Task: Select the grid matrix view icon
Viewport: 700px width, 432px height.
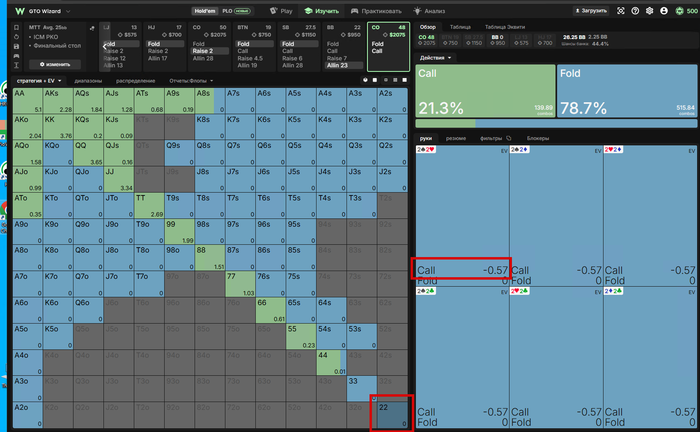Action: [395, 80]
